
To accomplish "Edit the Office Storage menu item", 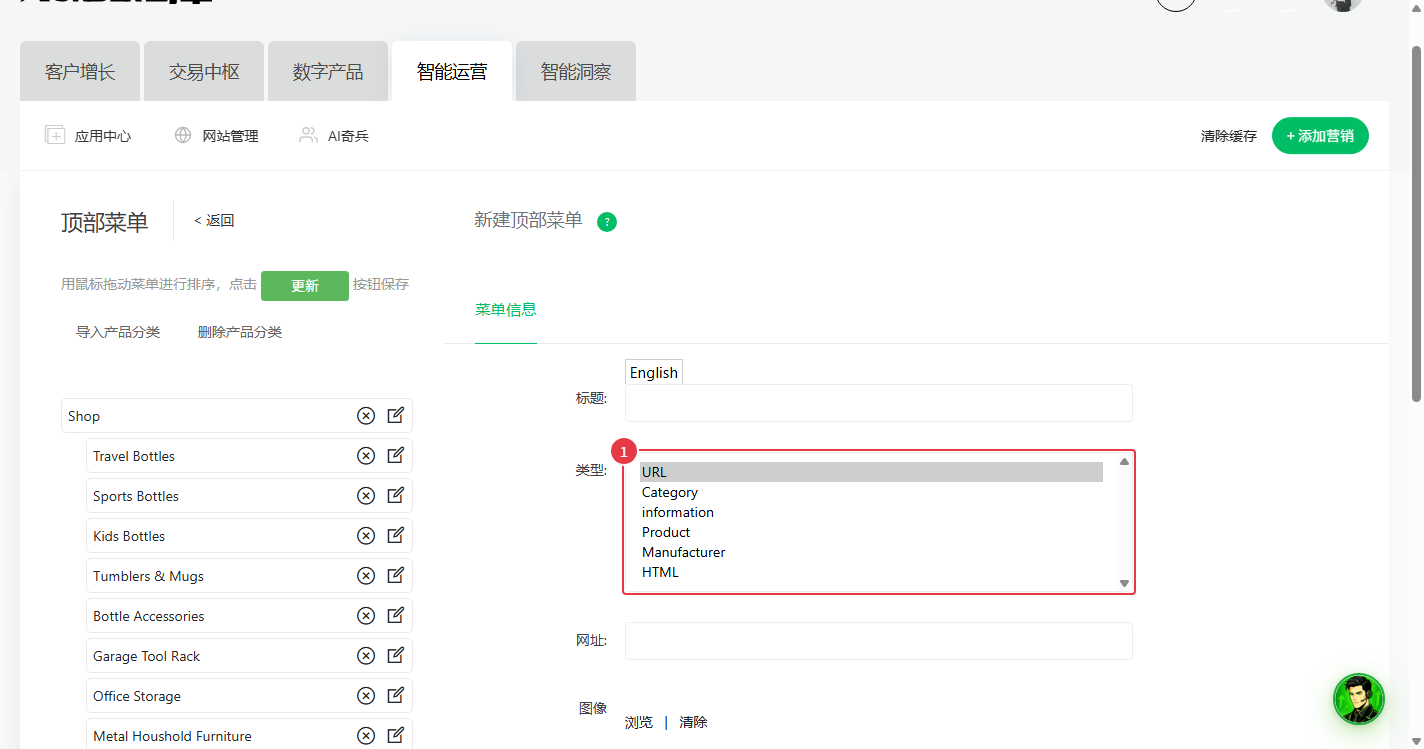I will pyautogui.click(x=396, y=695).
